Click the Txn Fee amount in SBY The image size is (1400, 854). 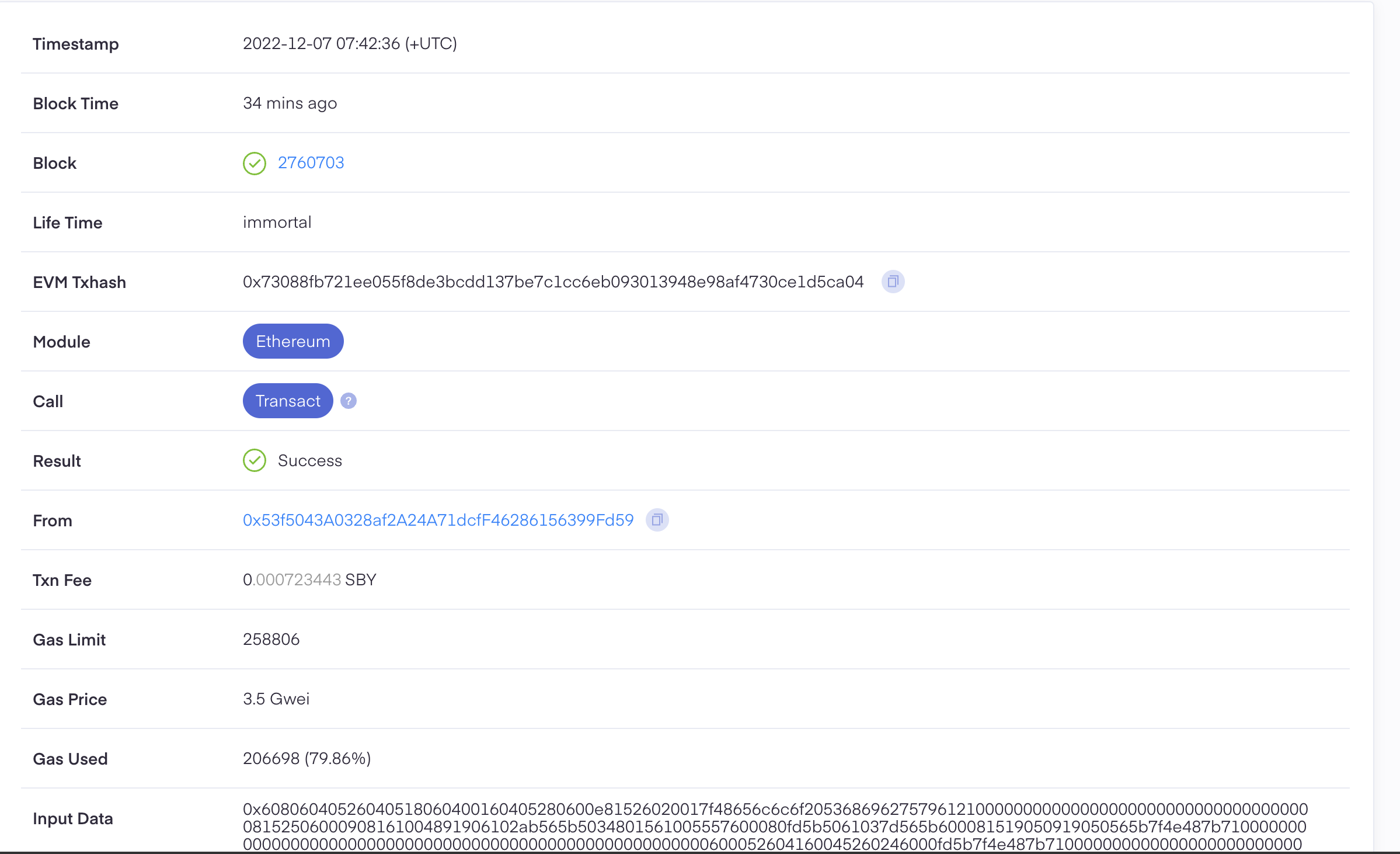click(309, 580)
